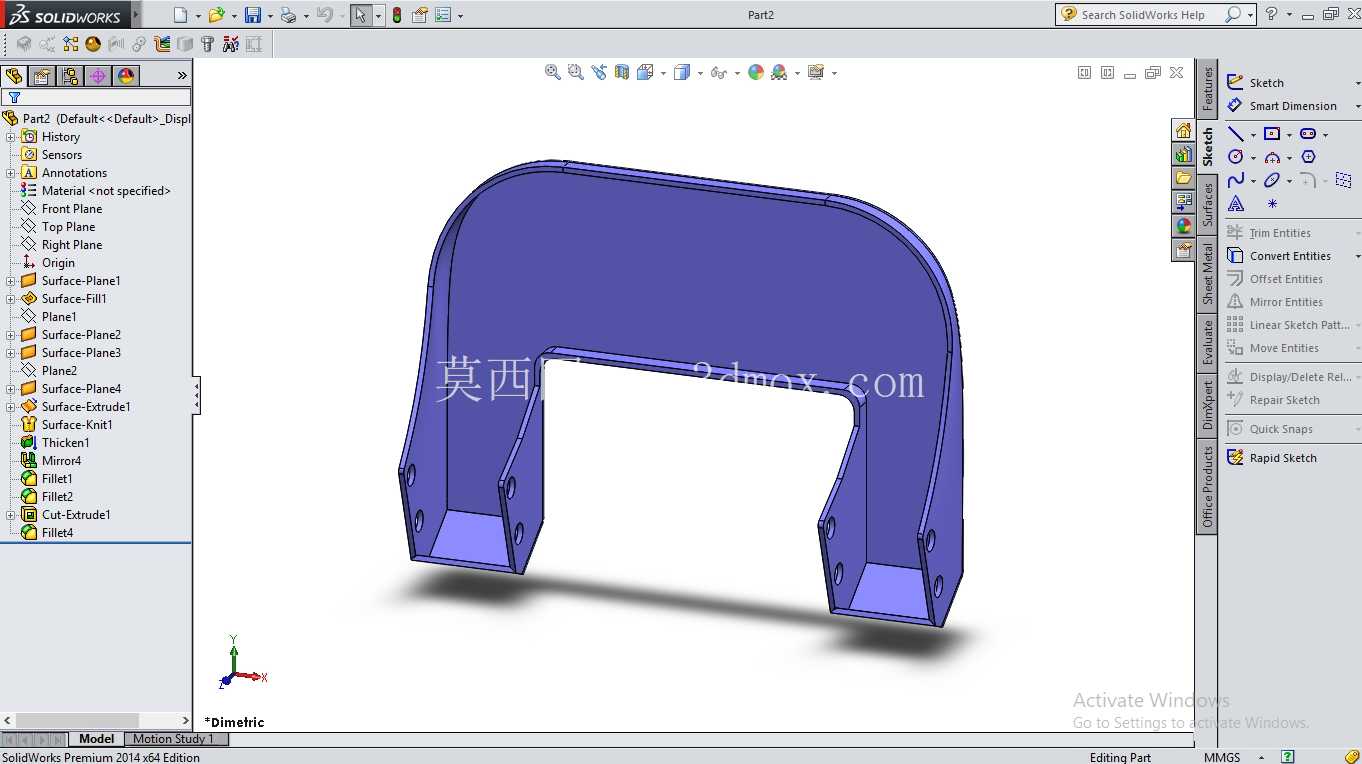Switch to the Surfaces command tab
This screenshot has width=1362, height=764.
pyautogui.click(x=1207, y=204)
